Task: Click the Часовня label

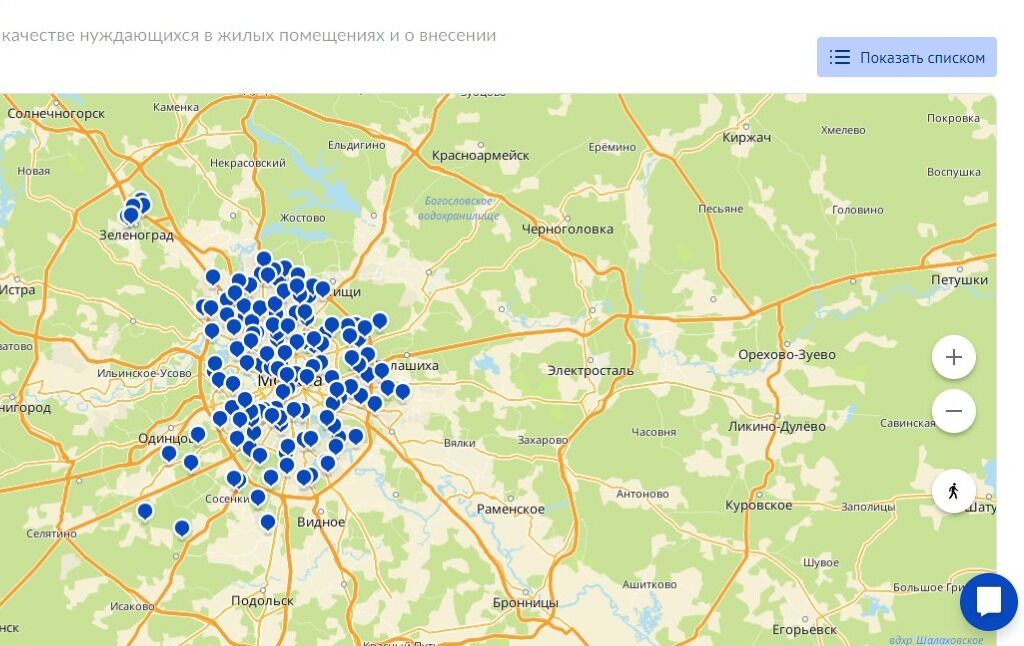Action: tap(653, 432)
